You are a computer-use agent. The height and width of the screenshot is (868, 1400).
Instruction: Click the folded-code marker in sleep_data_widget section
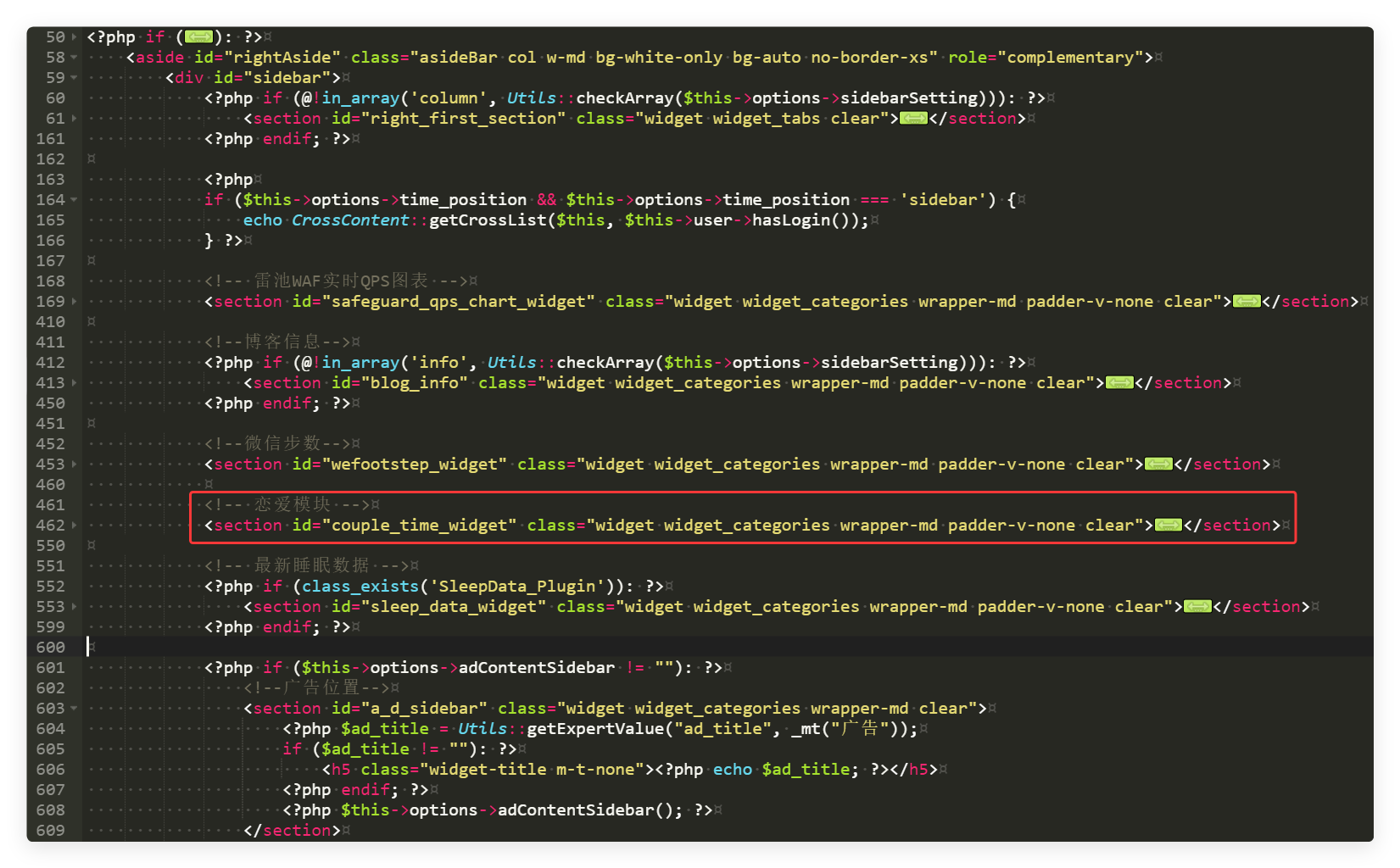[x=1197, y=607]
